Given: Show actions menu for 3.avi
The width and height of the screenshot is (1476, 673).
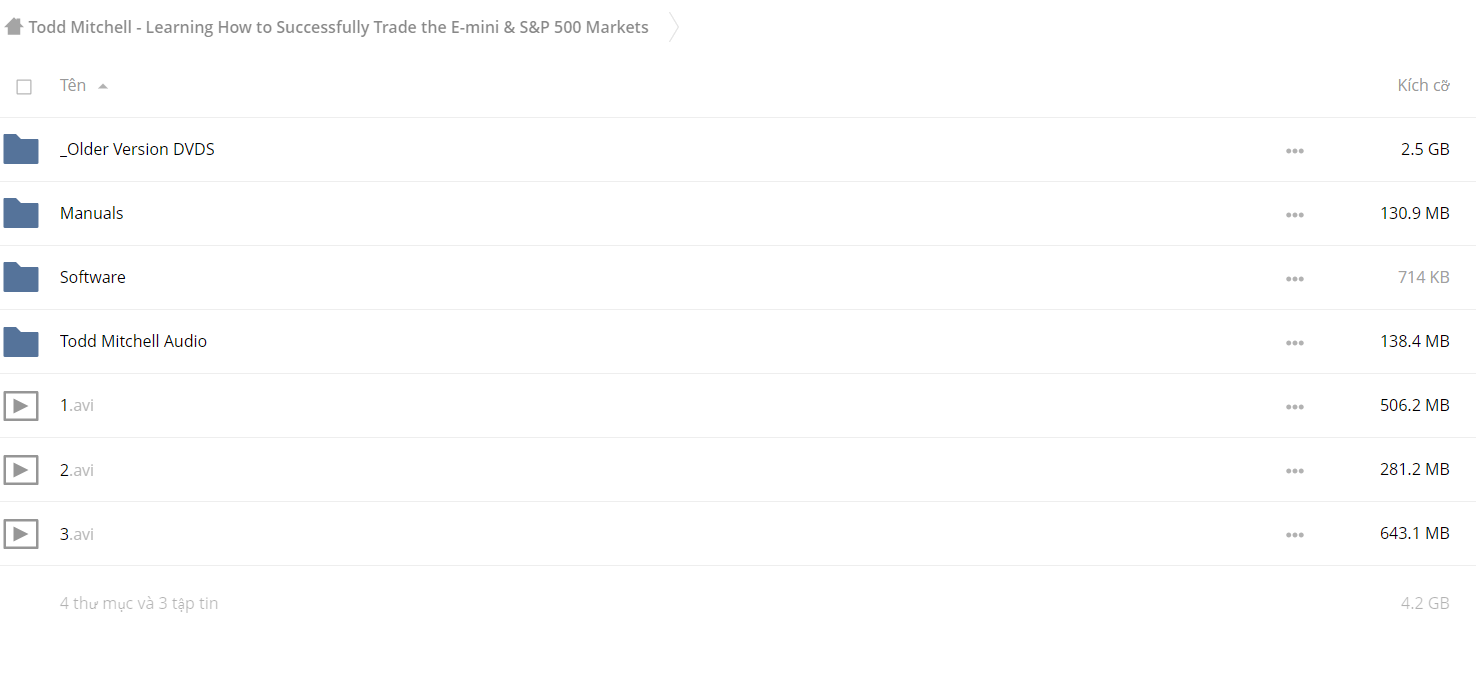Looking at the screenshot, I should (1295, 535).
